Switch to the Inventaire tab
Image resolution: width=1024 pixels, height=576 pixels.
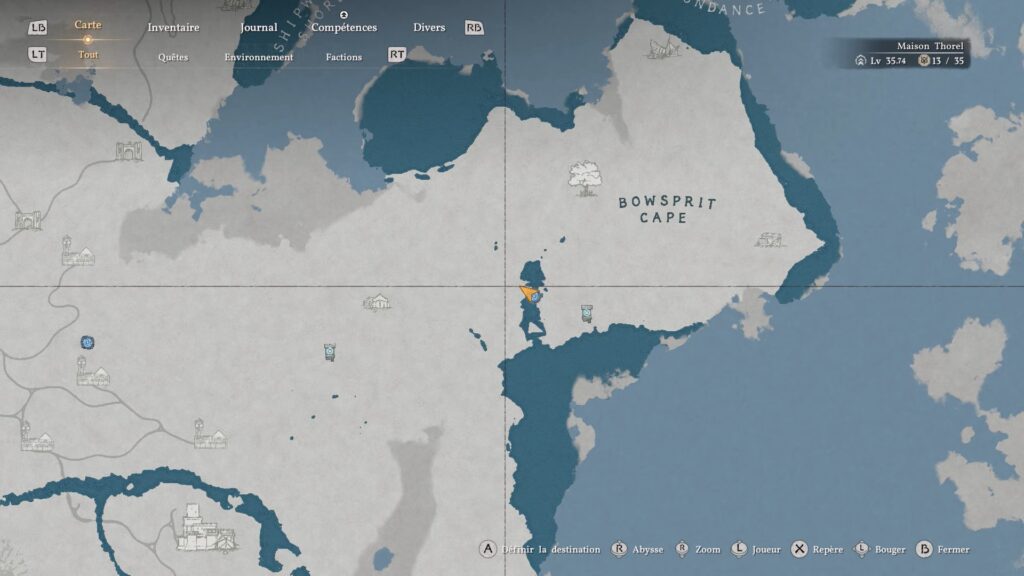pyautogui.click(x=173, y=27)
